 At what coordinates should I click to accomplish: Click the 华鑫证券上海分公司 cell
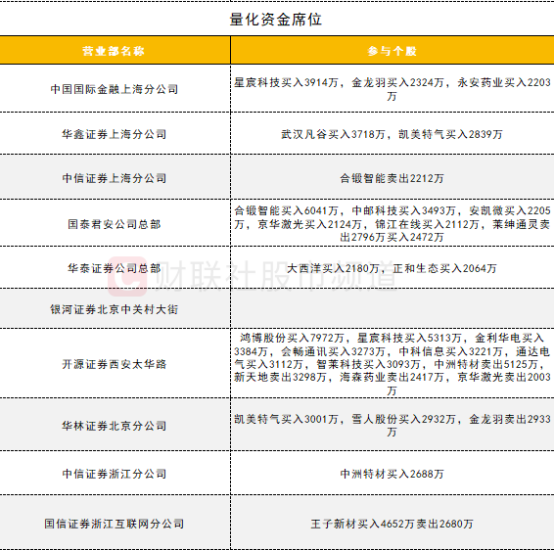coord(114,134)
